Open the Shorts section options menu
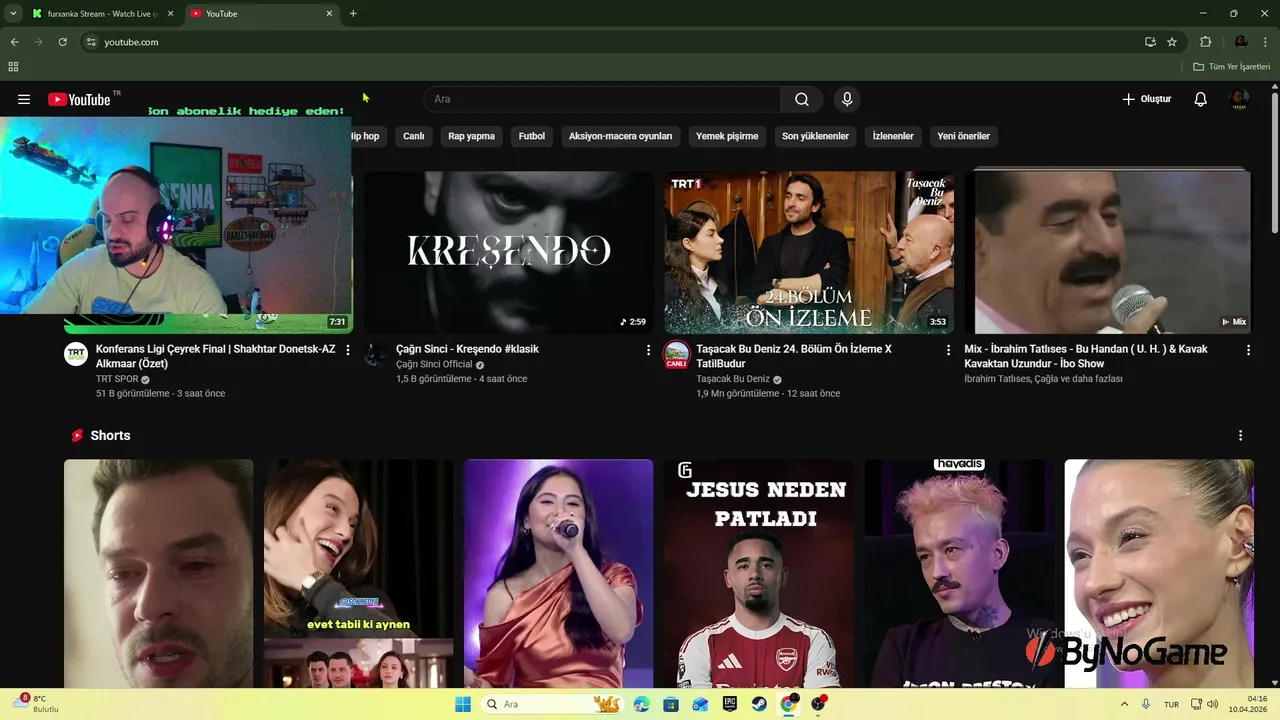Image resolution: width=1280 pixels, height=720 pixels. (1240, 436)
